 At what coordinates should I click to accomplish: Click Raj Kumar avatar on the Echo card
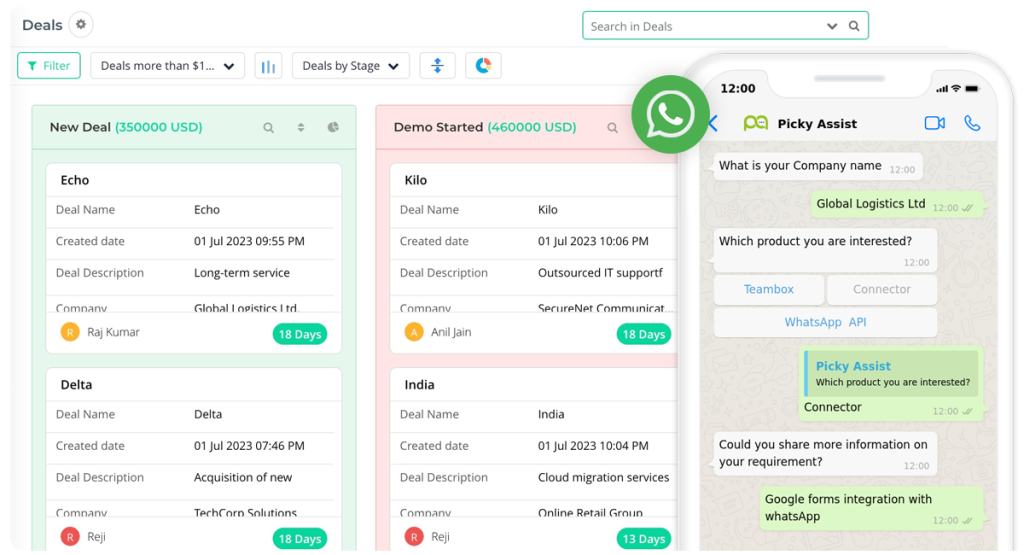pos(70,332)
